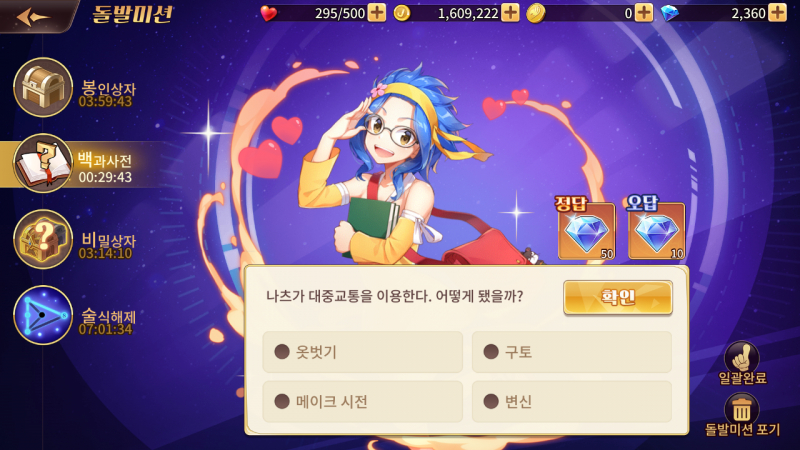The height and width of the screenshot is (450, 800).
Task: Add hearts with the plus button
Action: (377, 13)
